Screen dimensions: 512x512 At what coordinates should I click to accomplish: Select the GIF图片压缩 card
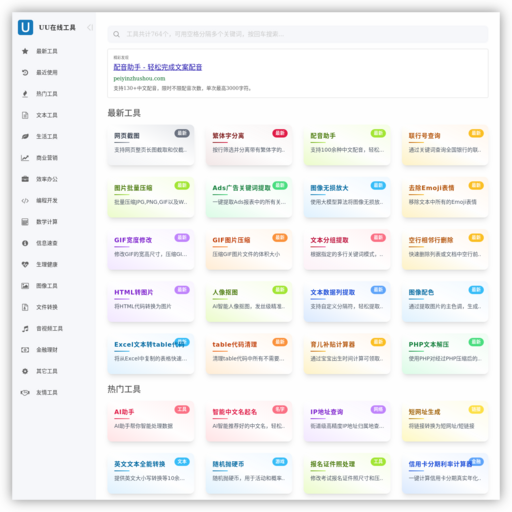(x=249, y=249)
